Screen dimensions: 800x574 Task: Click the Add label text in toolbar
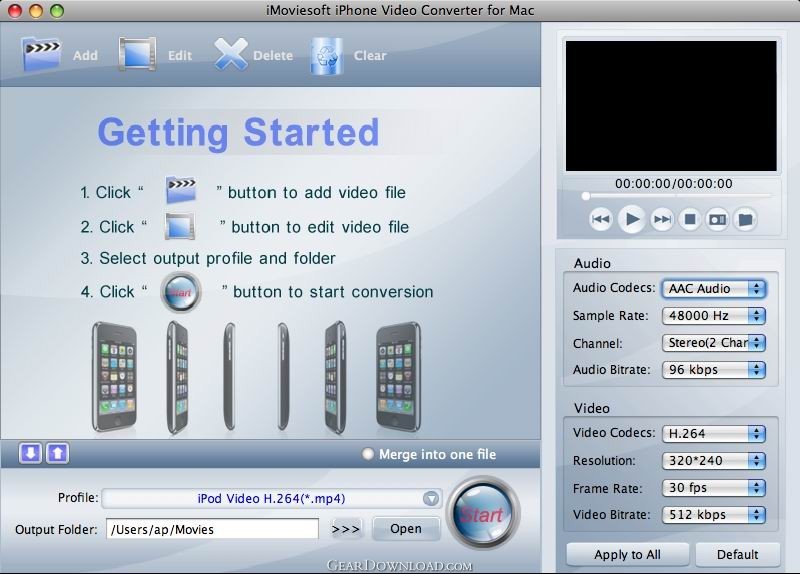point(85,55)
